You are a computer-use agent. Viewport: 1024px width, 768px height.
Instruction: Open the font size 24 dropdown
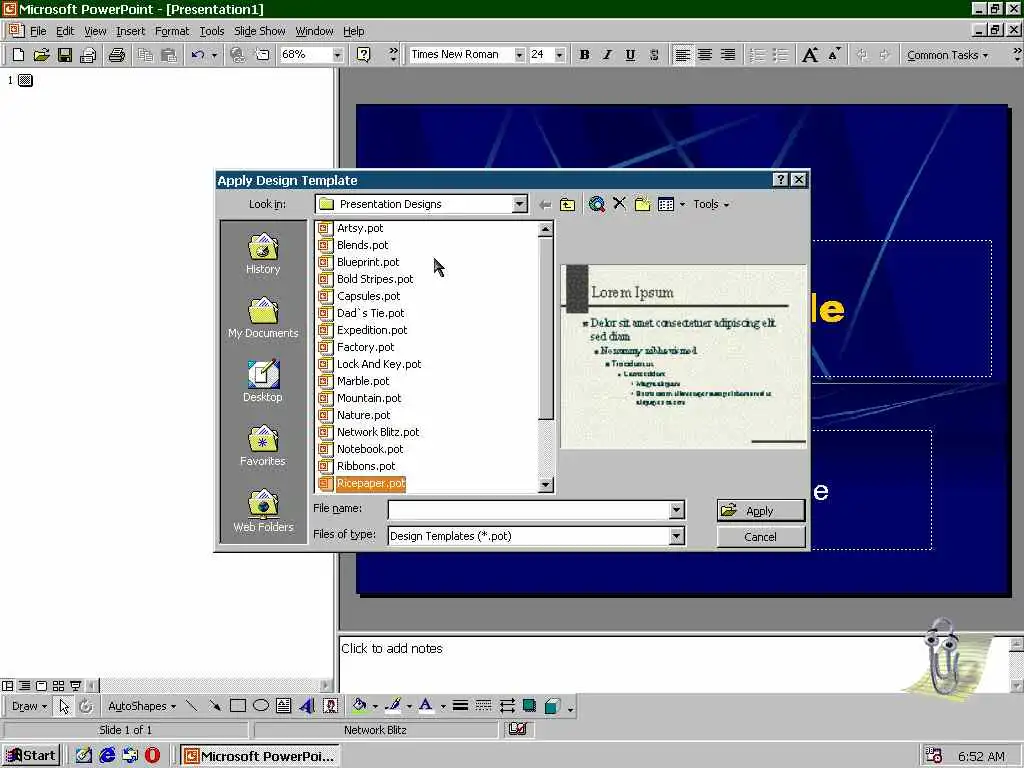click(559, 55)
